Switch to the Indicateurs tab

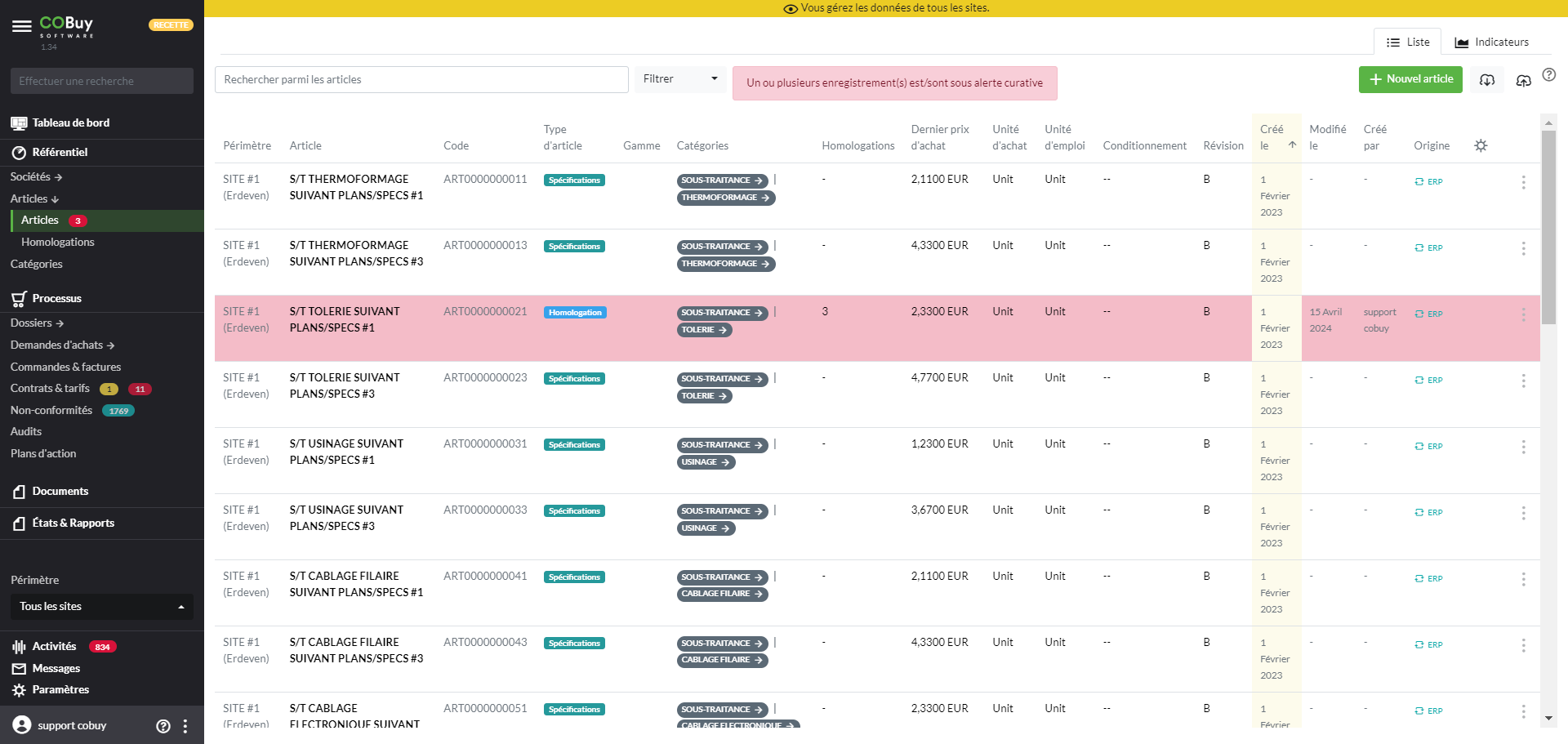point(1492,42)
